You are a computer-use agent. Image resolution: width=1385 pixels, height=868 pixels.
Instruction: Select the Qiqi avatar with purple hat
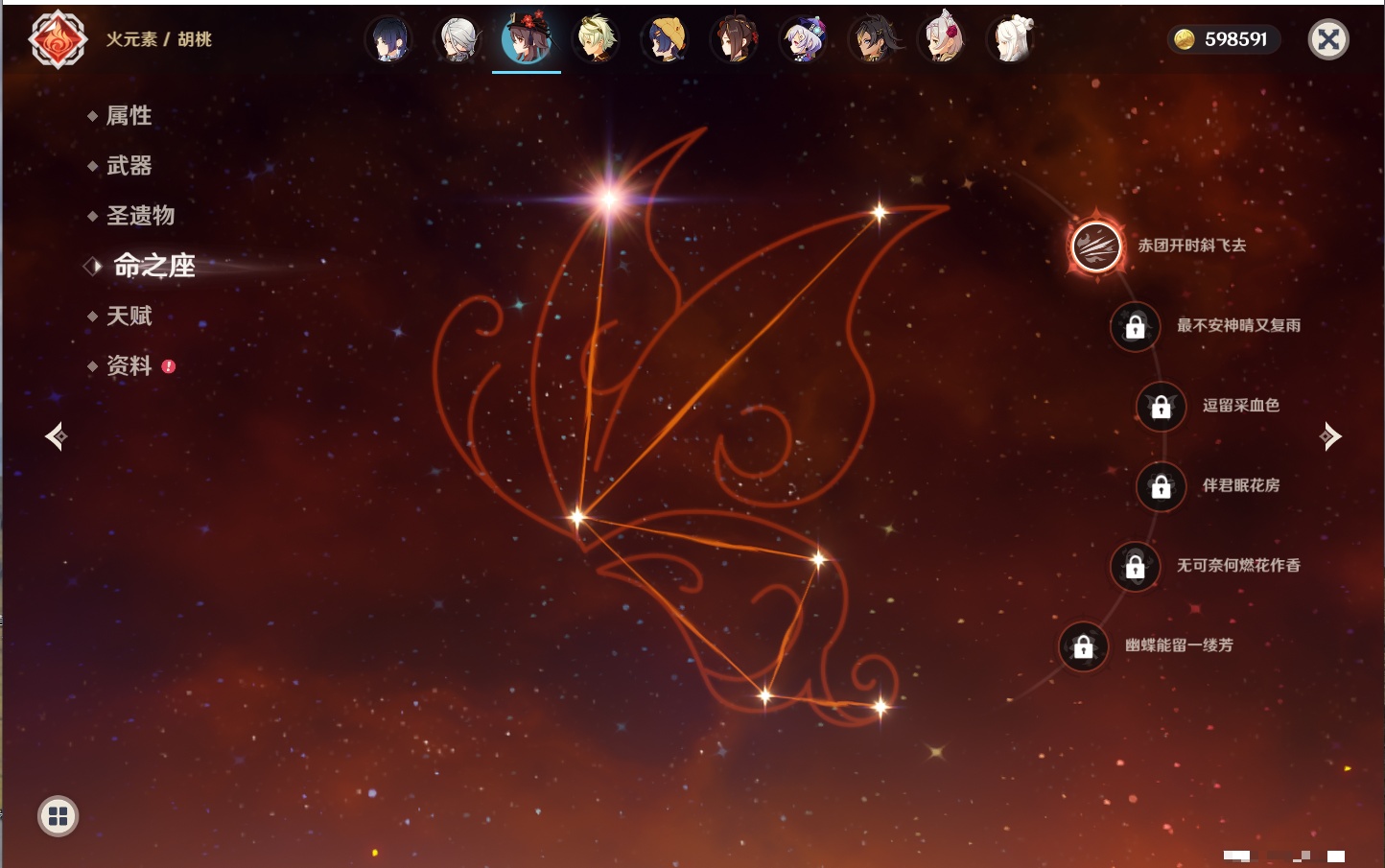[804, 40]
